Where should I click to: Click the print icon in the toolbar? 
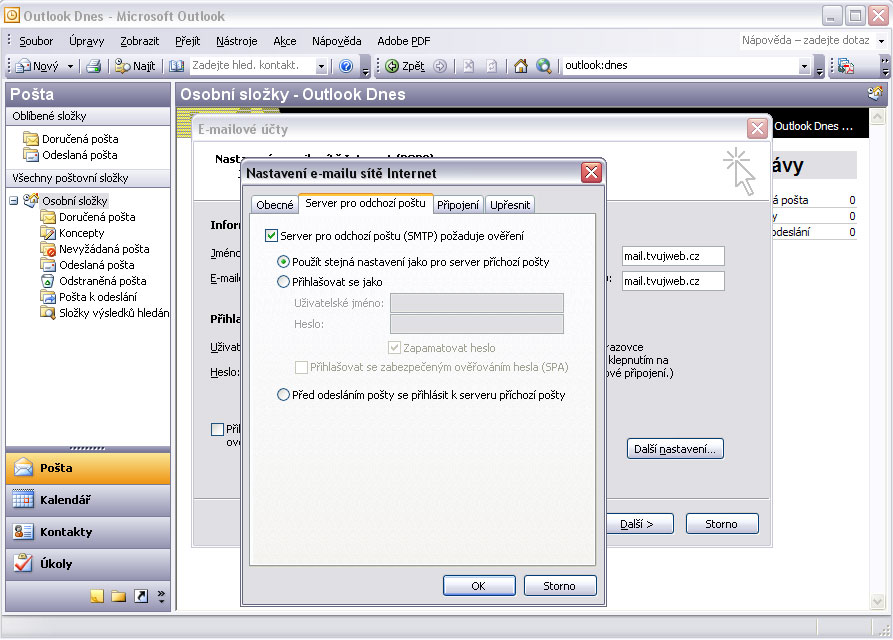point(93,66)
